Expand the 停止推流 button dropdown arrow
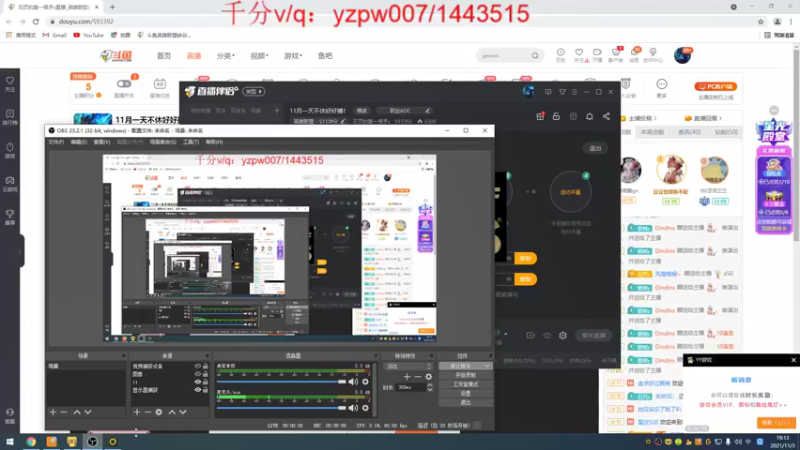The width and height of the screenshot is (800, 450). coord(487,366)
